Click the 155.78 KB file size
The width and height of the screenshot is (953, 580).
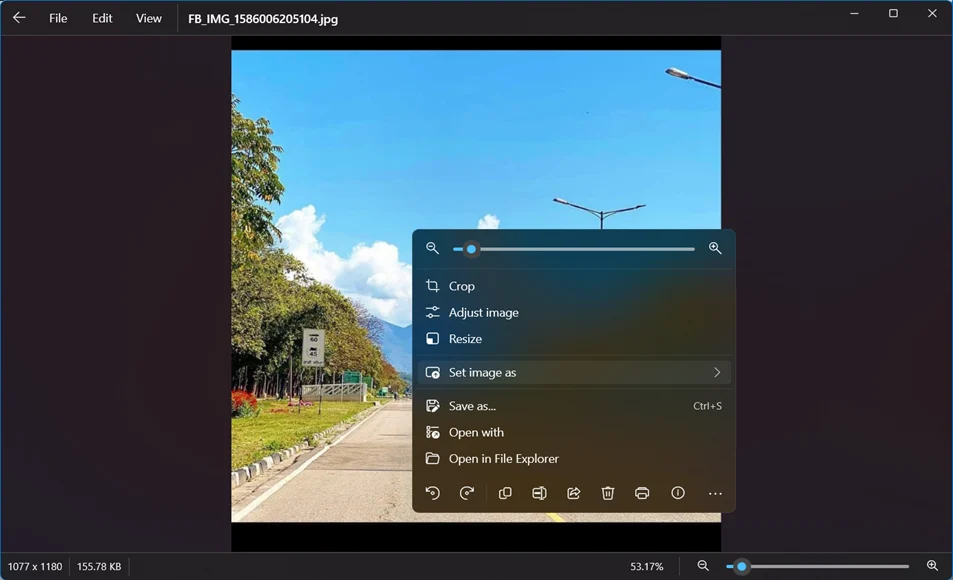(x=99, y=567)
